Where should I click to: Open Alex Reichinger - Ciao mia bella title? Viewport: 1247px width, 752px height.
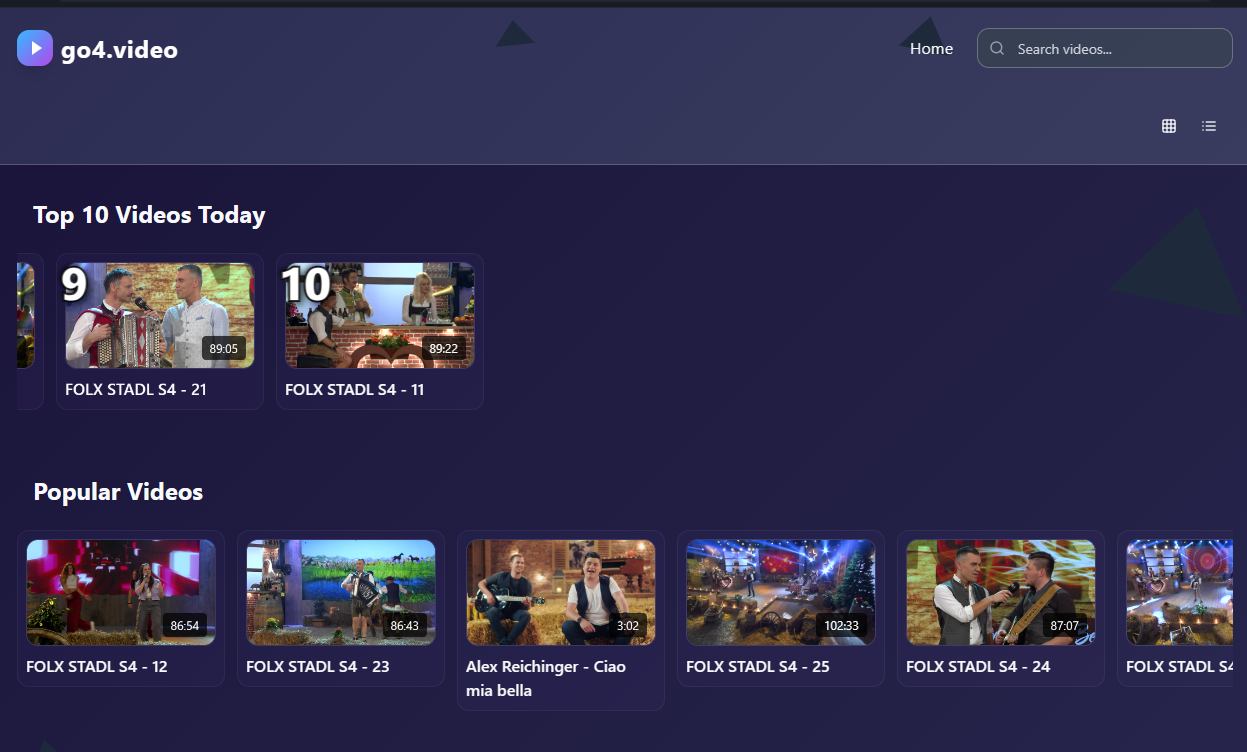click(x=546, y=678)
